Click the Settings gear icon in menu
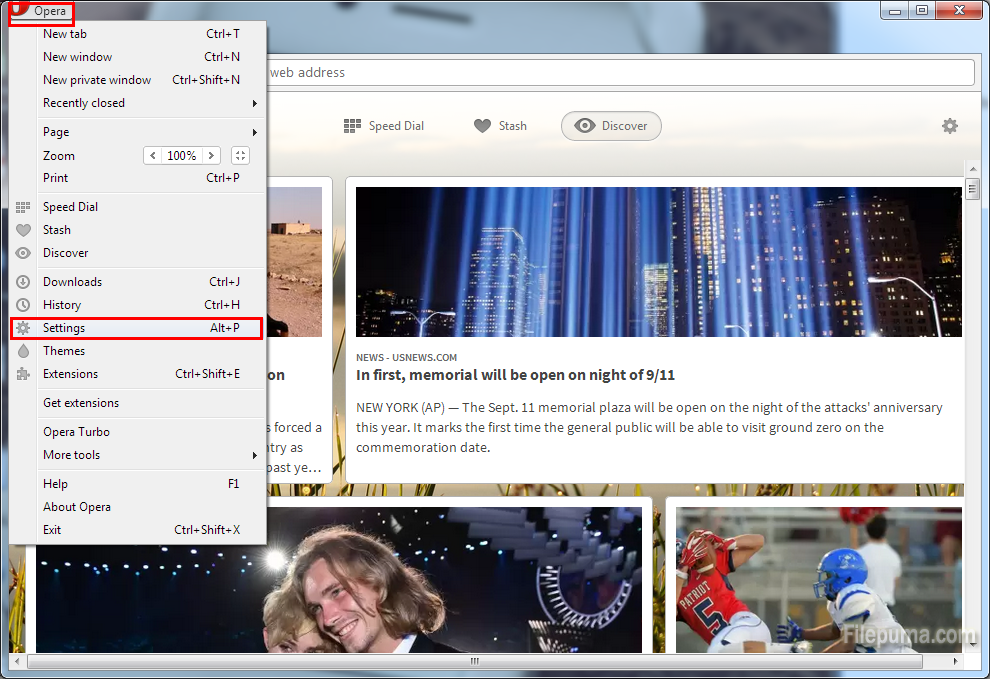Screen dimensions: 990x679 [23, 328]
